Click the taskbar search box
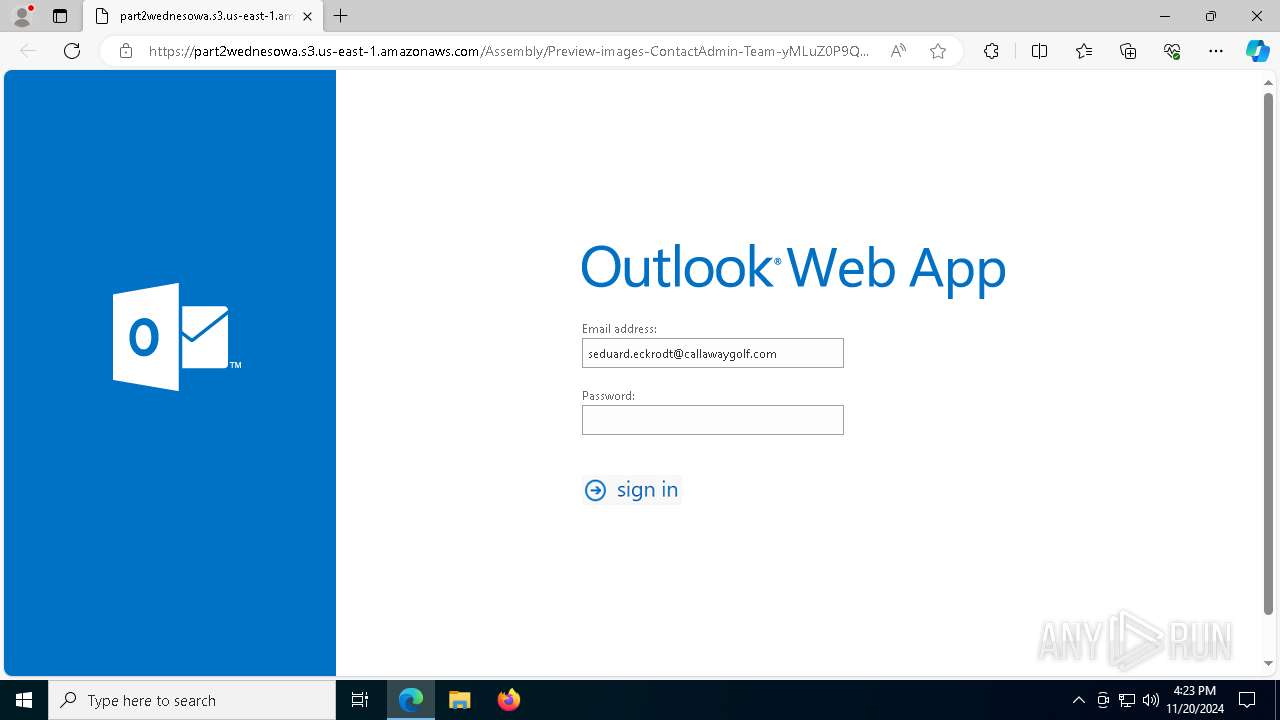Screen dimensions: 1280x720 pyautogui.click(x=192, y=700)
